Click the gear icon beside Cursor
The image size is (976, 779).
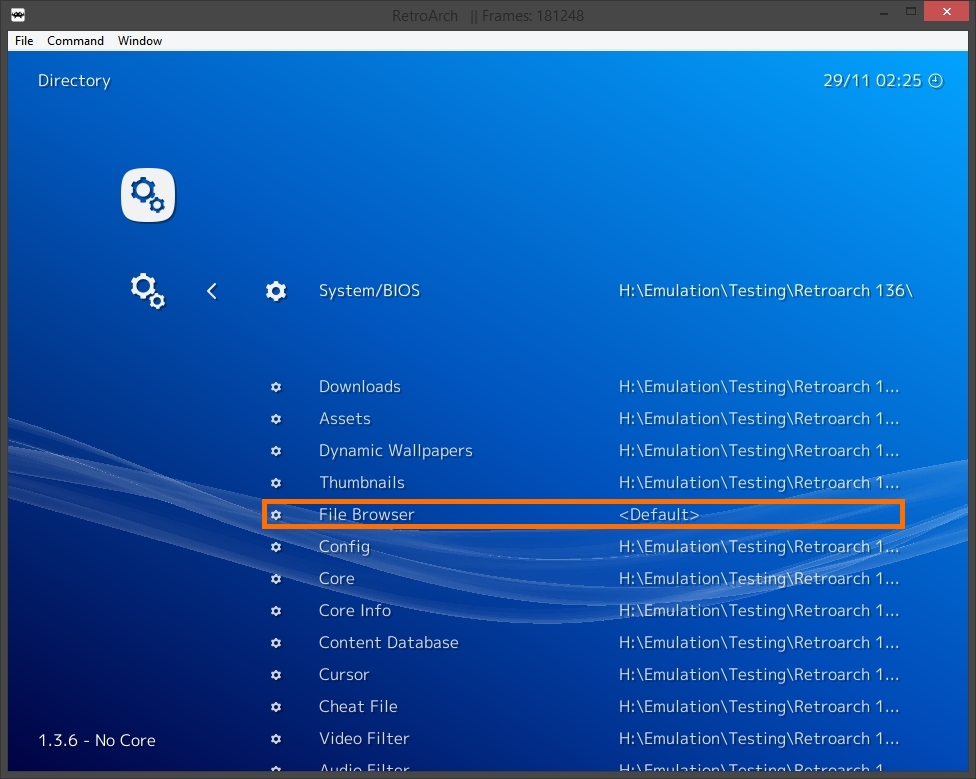click(x=276, y=675)
